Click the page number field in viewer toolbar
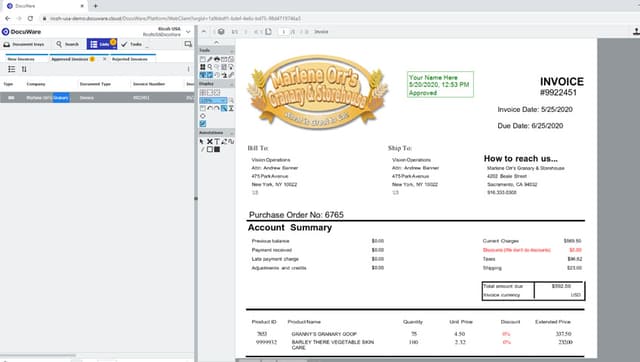Viewport: 640px width, 362px height. tap(284, 31)
